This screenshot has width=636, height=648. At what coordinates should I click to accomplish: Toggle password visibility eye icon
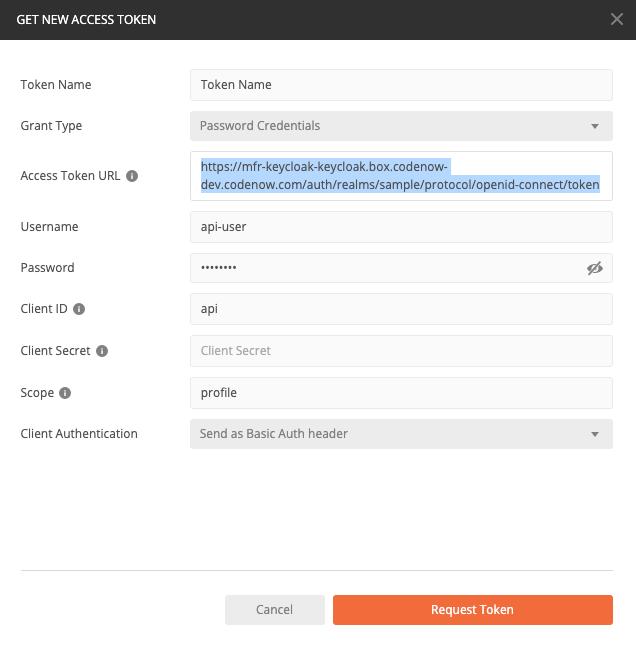point(595,268)
